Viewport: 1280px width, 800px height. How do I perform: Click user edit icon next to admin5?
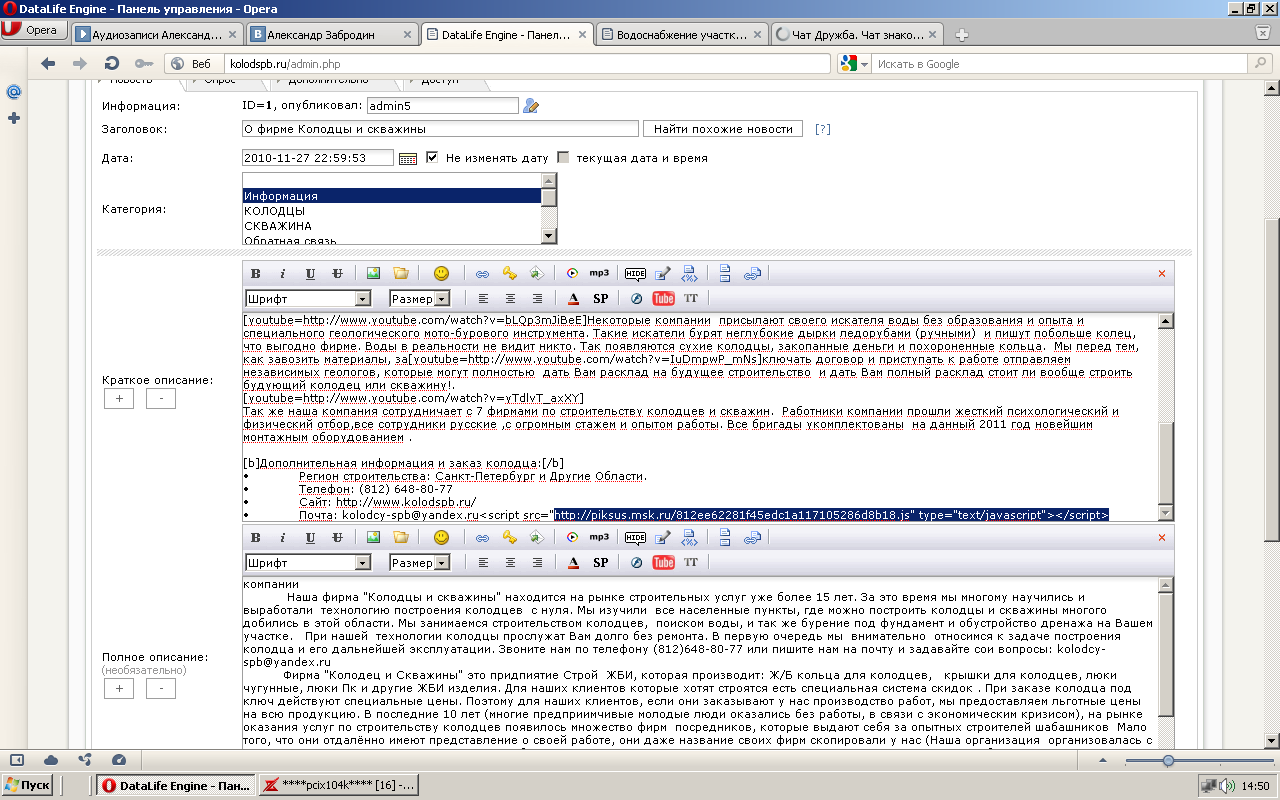click(x=531, y=105)
